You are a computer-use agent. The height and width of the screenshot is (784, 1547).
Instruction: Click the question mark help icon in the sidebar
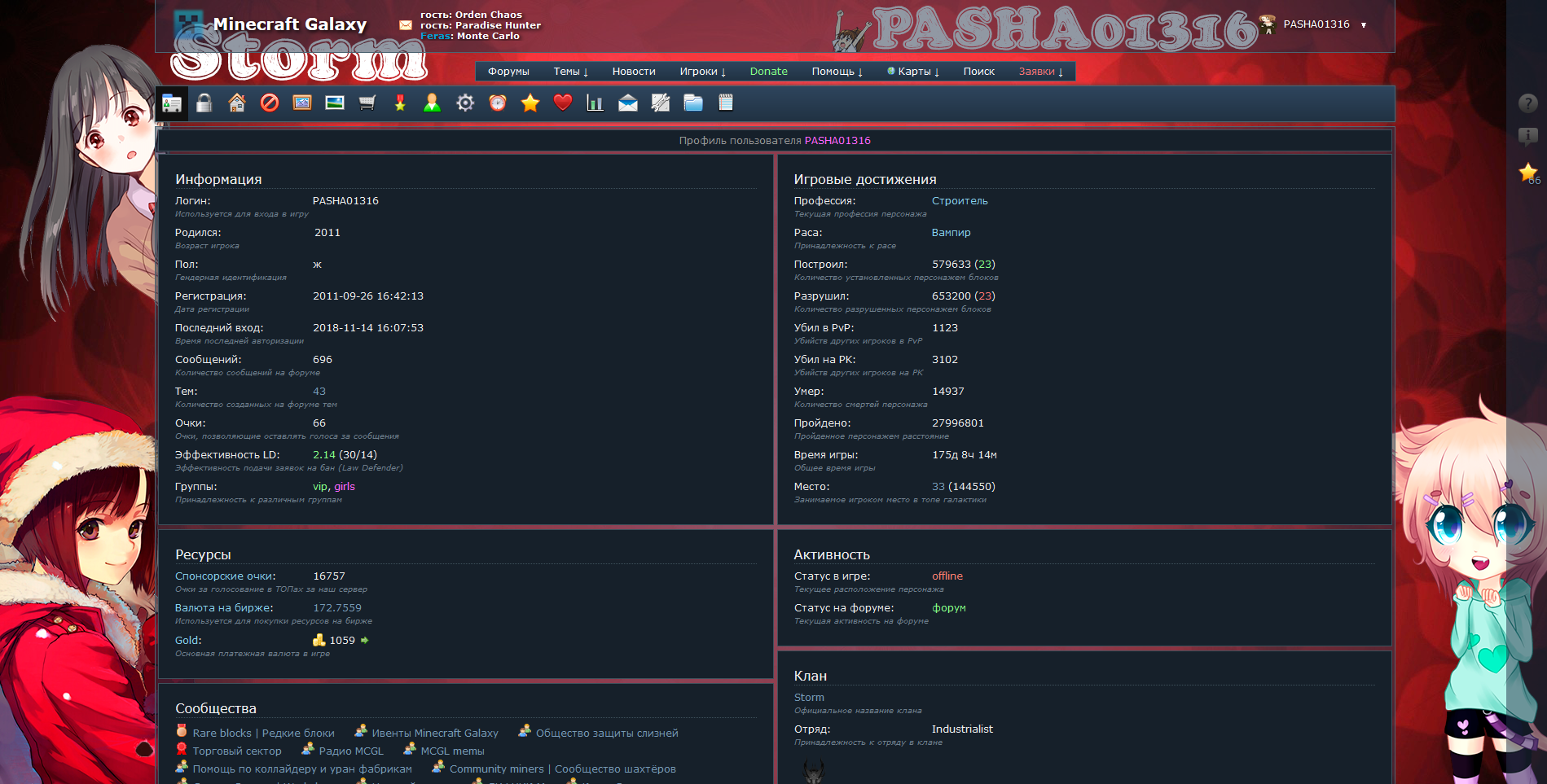click(x=1527, y=103)
